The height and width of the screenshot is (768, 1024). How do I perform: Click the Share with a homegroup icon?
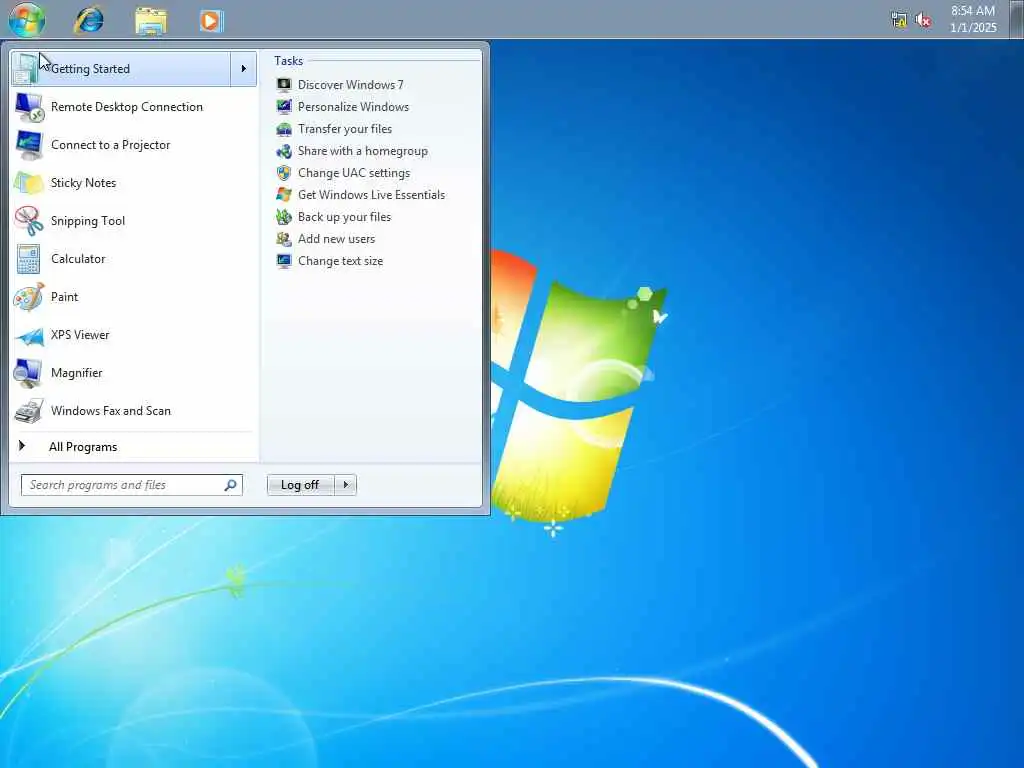283,151
